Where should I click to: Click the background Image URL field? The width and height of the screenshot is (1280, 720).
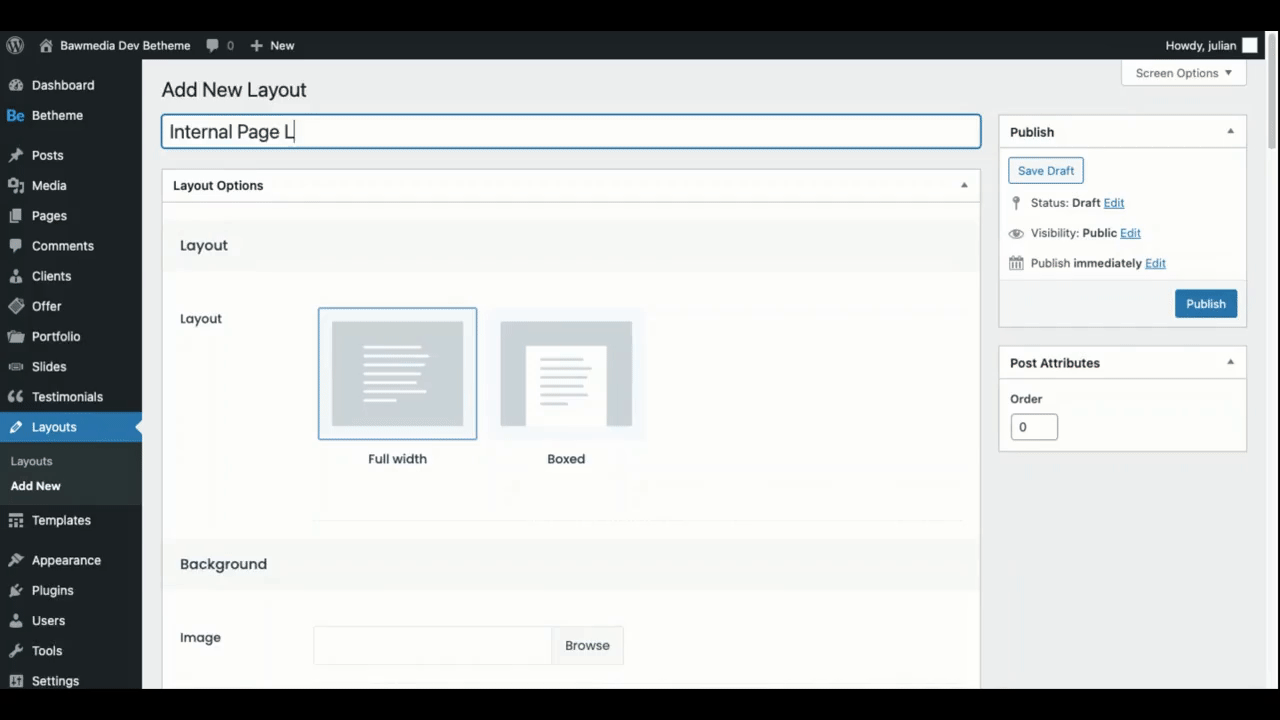[433, 646]
